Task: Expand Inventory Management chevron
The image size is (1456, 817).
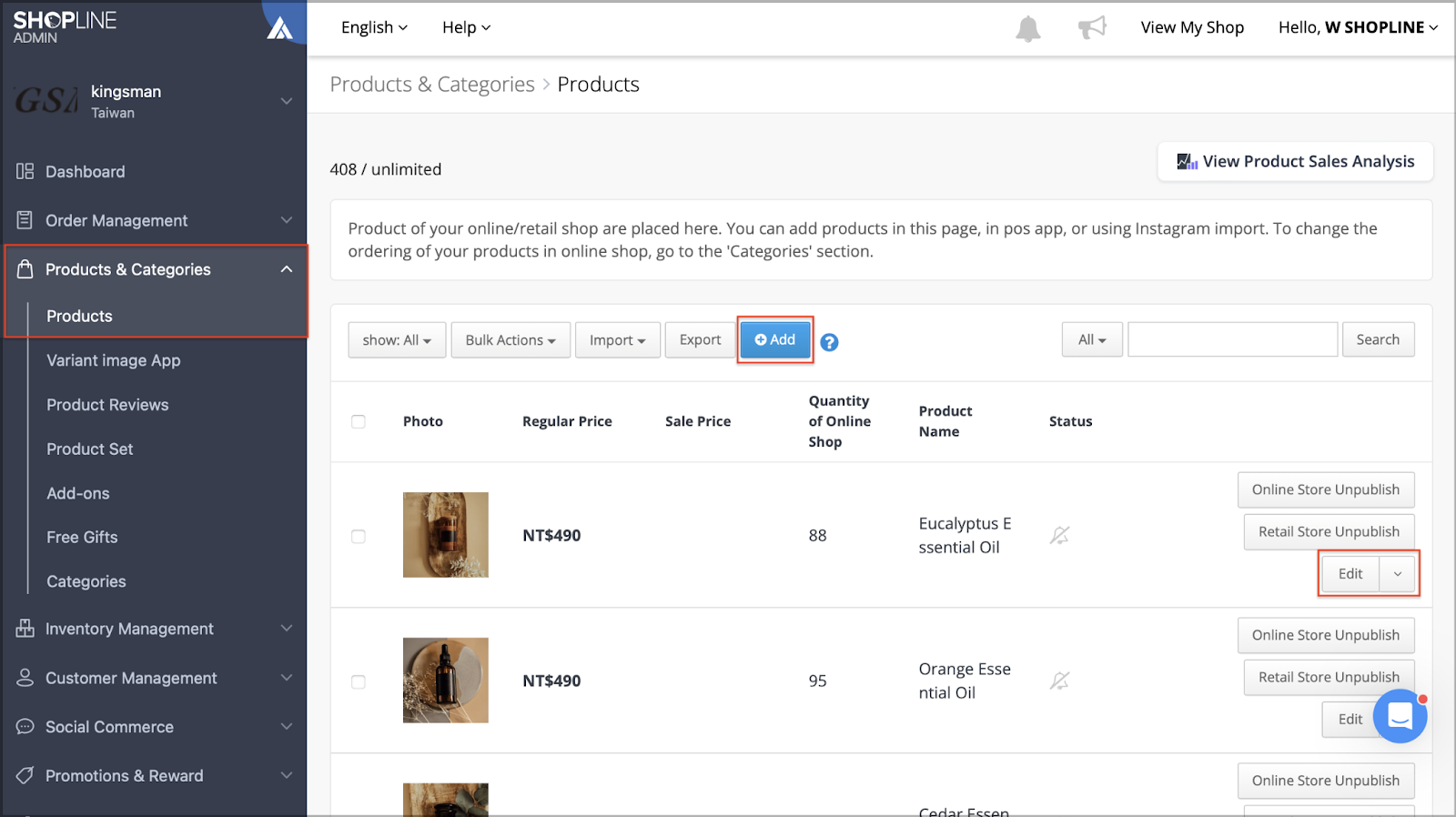Action: pyautogui.click(x=287, y=629)
